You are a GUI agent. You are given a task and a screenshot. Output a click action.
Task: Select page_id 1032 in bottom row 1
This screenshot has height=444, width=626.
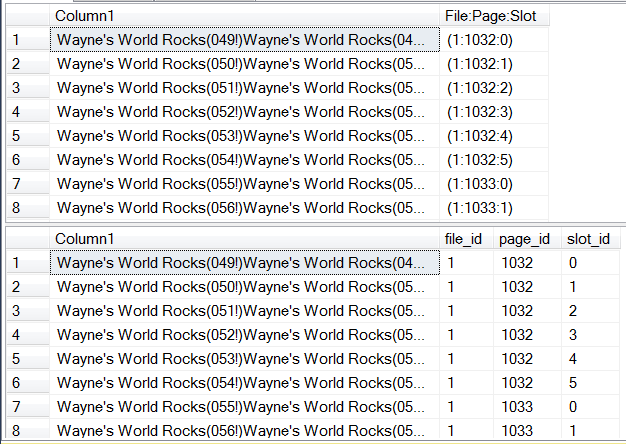click(x=527, y=263)
